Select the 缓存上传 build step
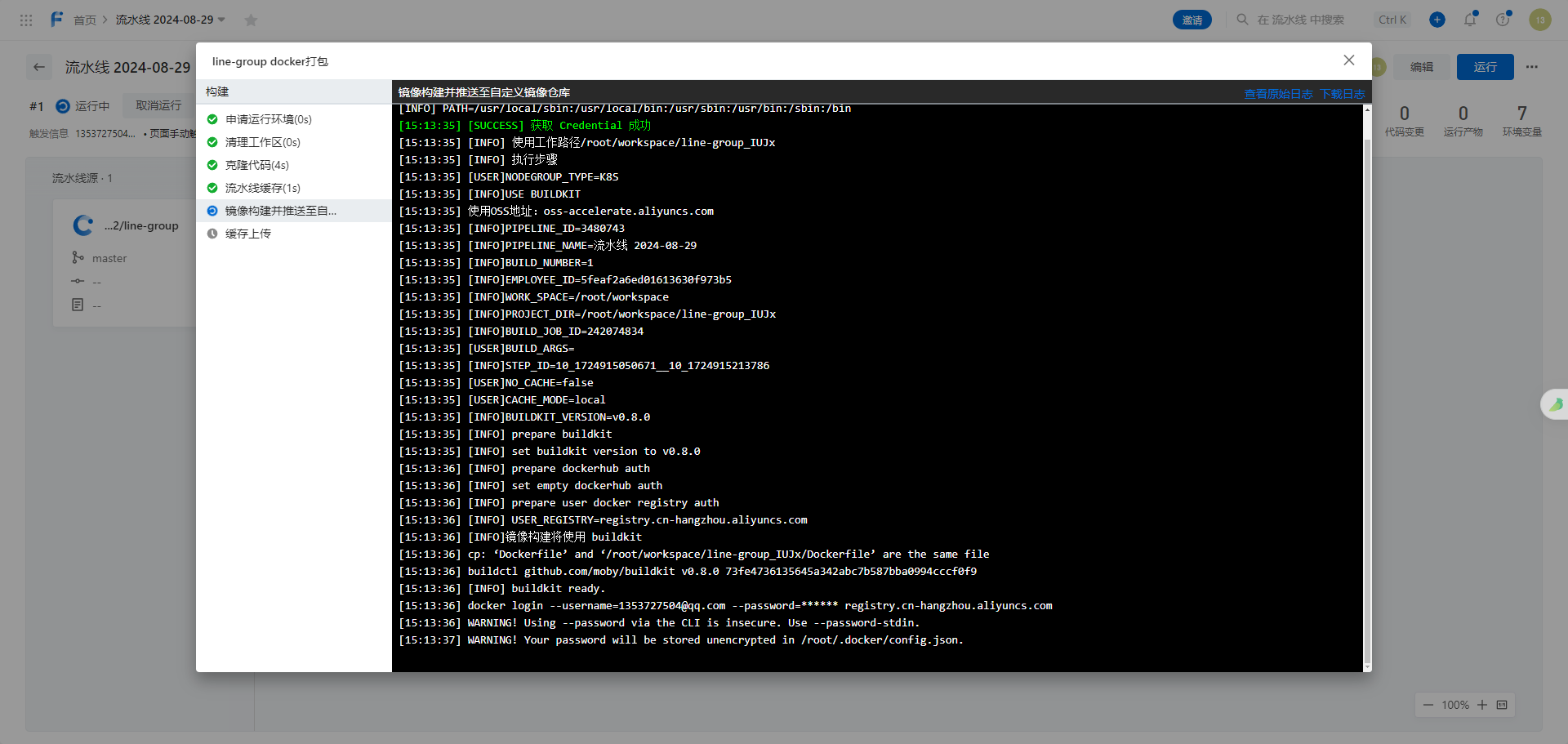The height and width of the screenshot is (744, 1568). pos(247,234)
